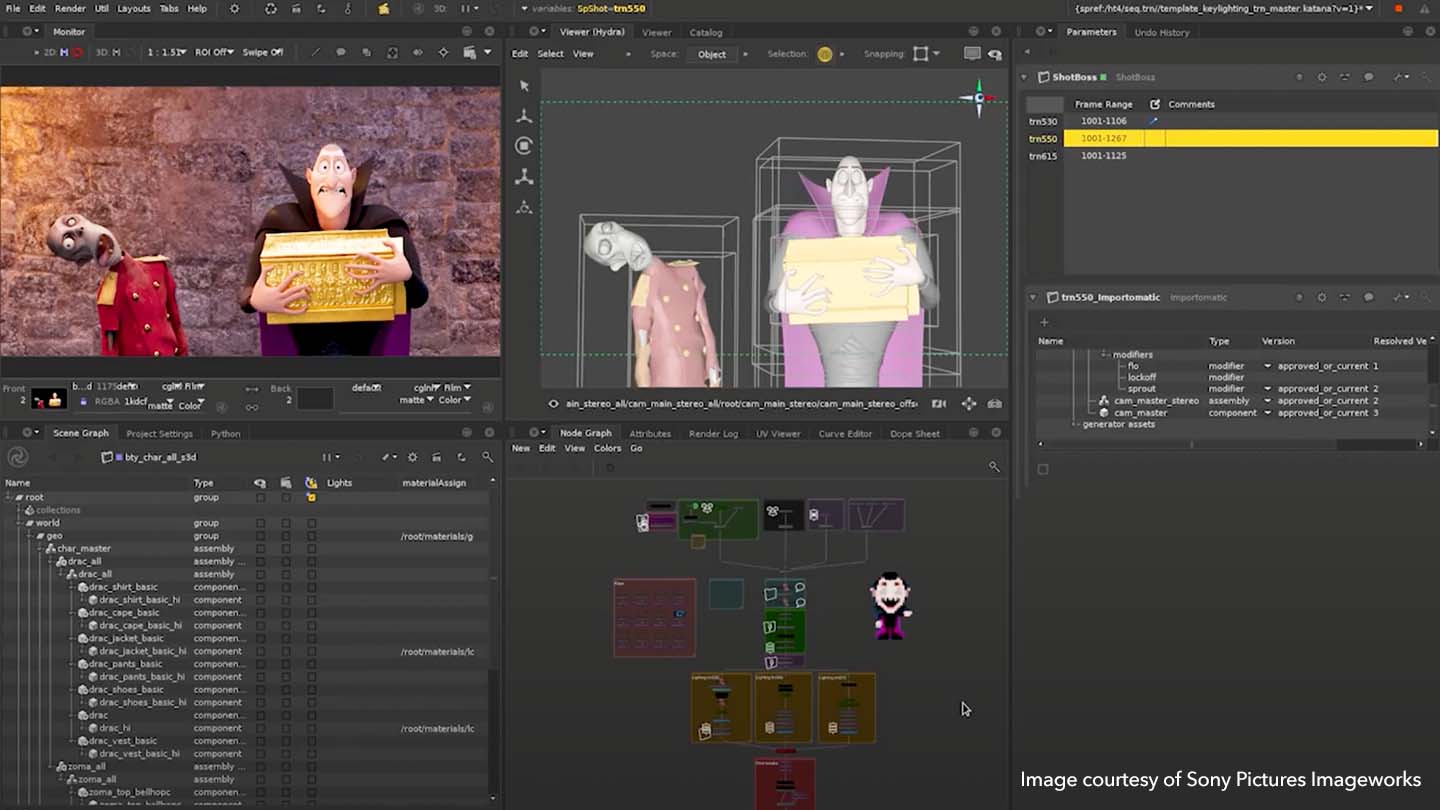Click the swap Front/Back arrows icon

(x=252, y=388)
